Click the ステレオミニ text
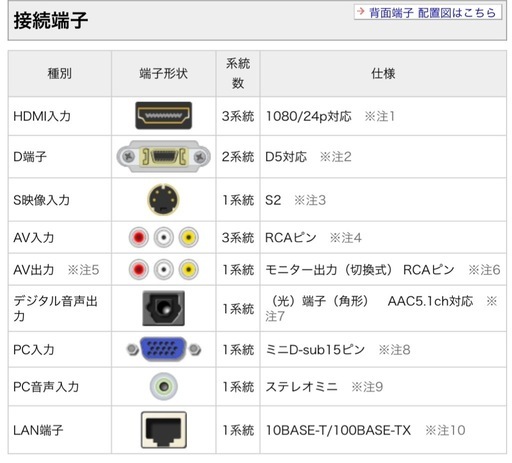 (302, 387)
